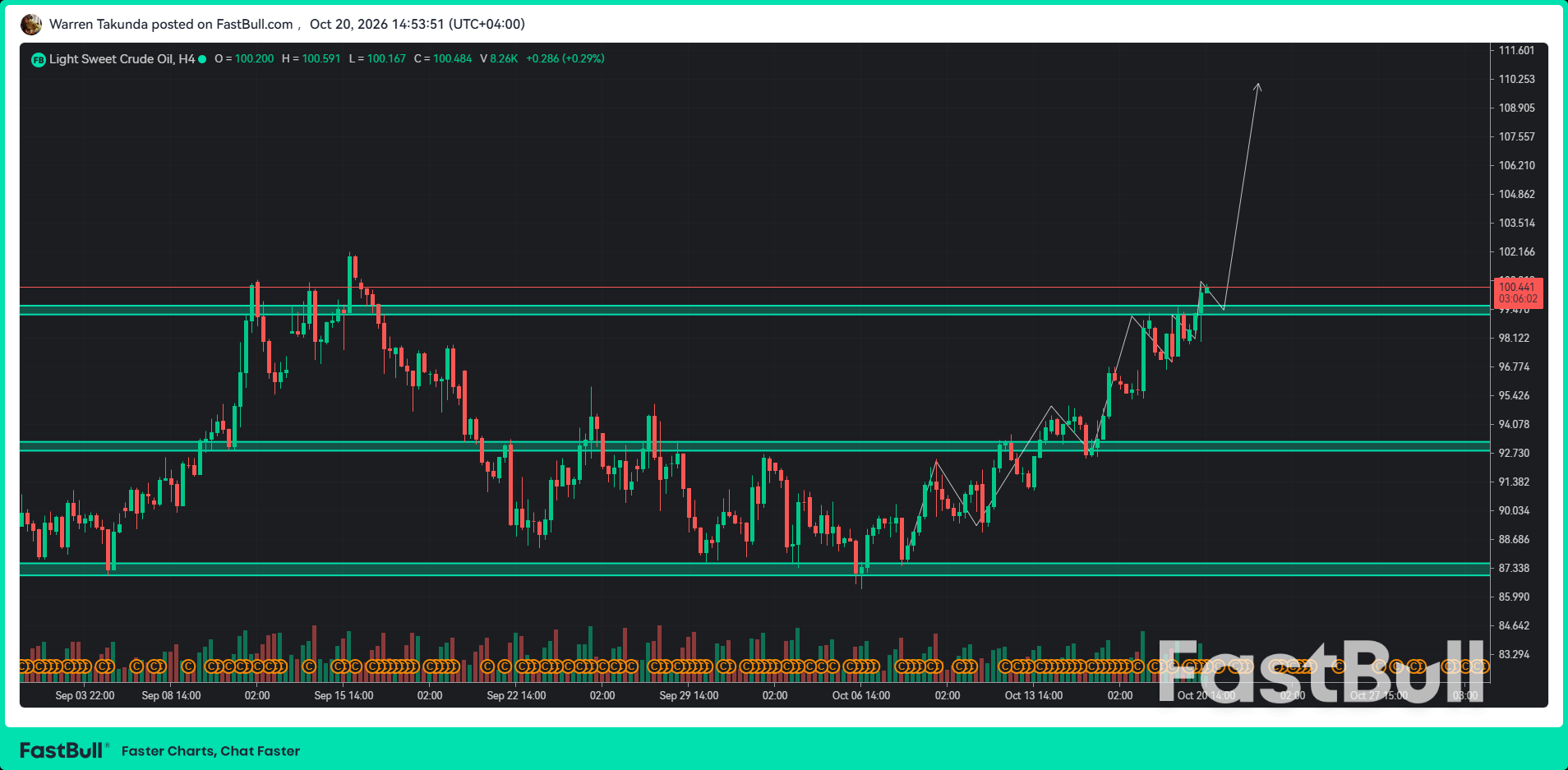Click the '108.905' price axis label
This screenshot has width=1568, height=770.
pyautogui.click(x=1516, y=108)
